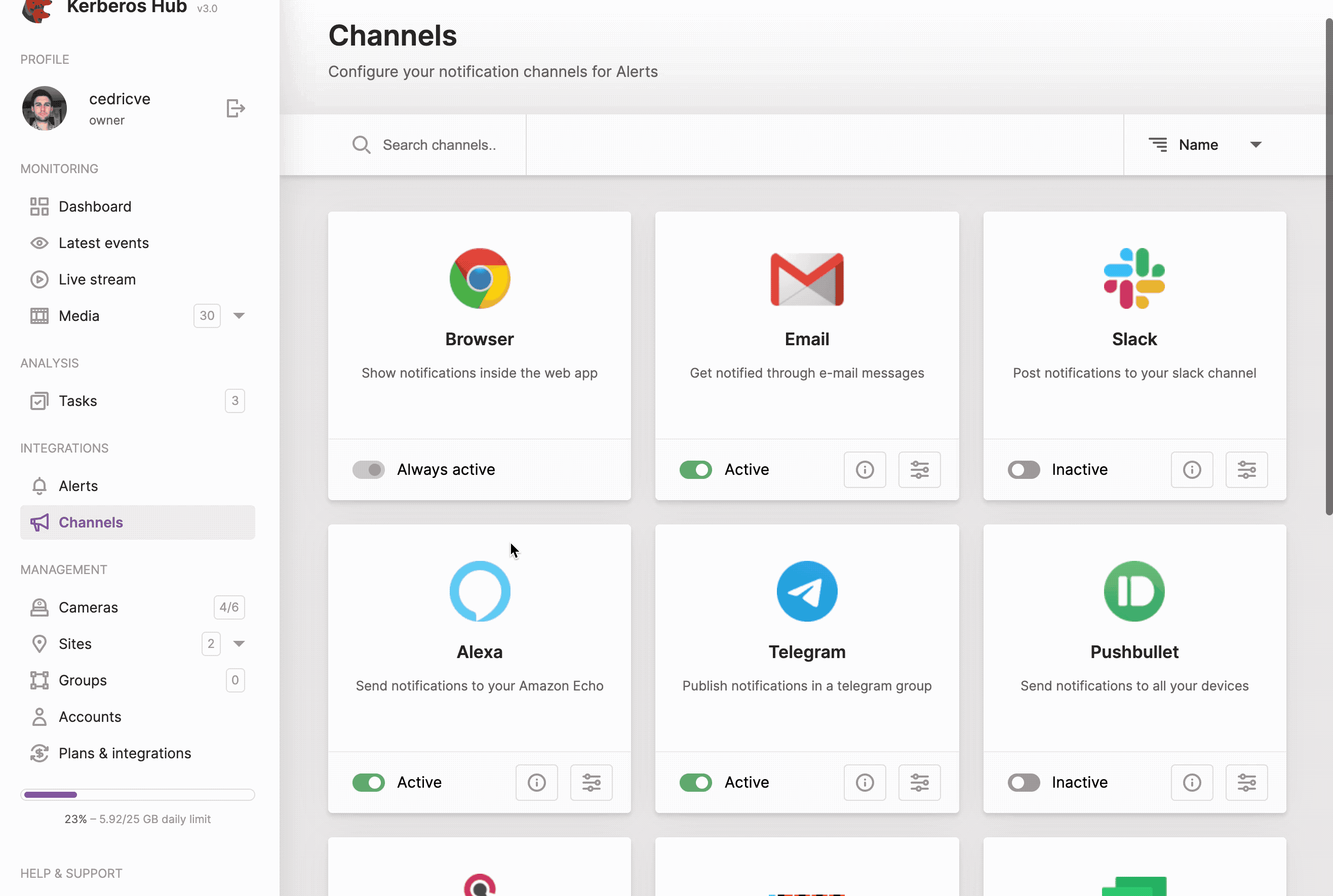Viewport: 1333px width, 896px height.
Task: Click the Channels megaphone icon
Action: point(39,522)
